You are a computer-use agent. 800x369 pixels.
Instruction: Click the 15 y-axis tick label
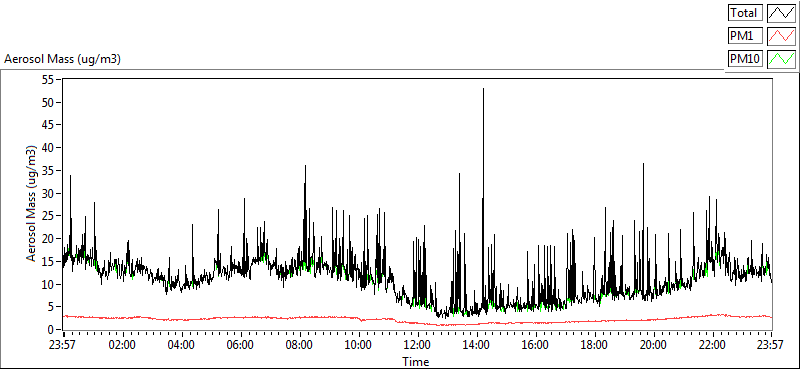click(x=48, y=261)
